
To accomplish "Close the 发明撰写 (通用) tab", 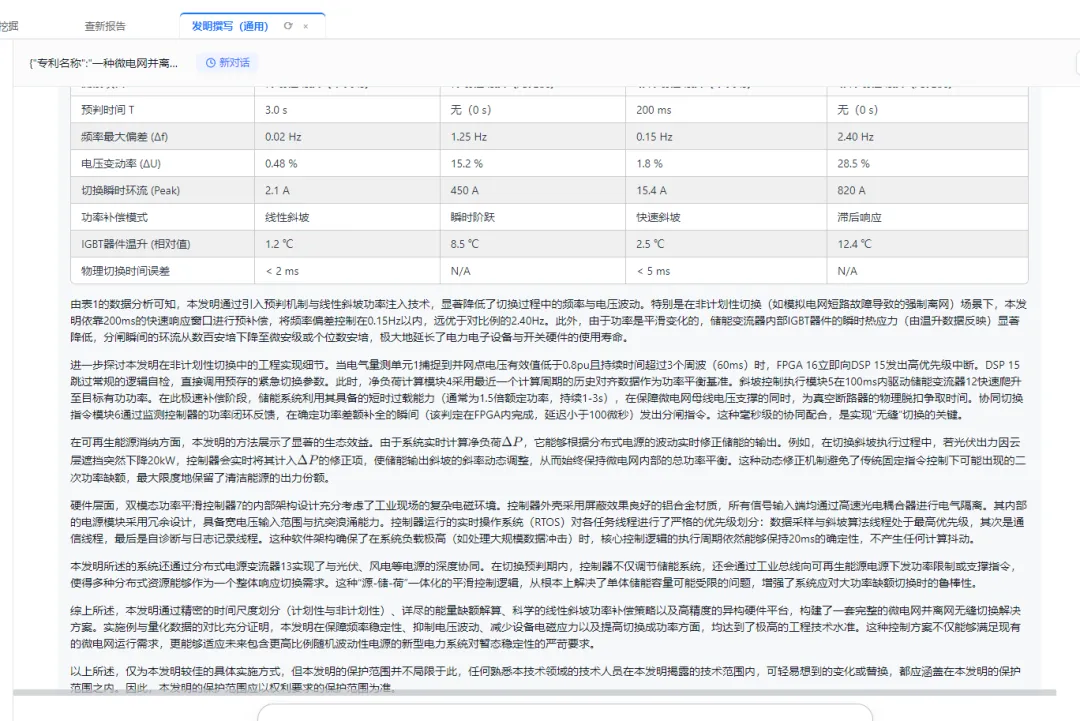I will point(306,26).
